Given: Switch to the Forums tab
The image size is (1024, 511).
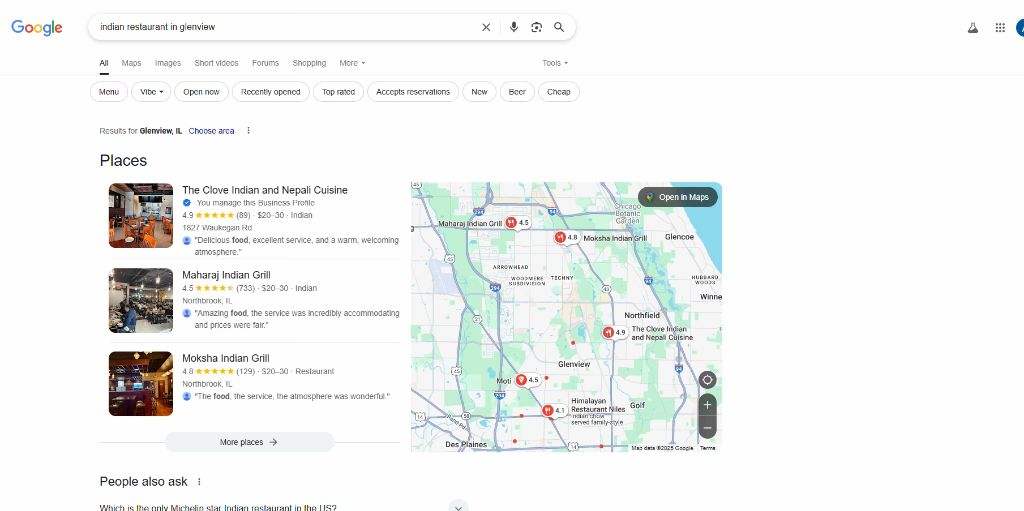Looking at the screenshot, I should (x=265, y=63).
